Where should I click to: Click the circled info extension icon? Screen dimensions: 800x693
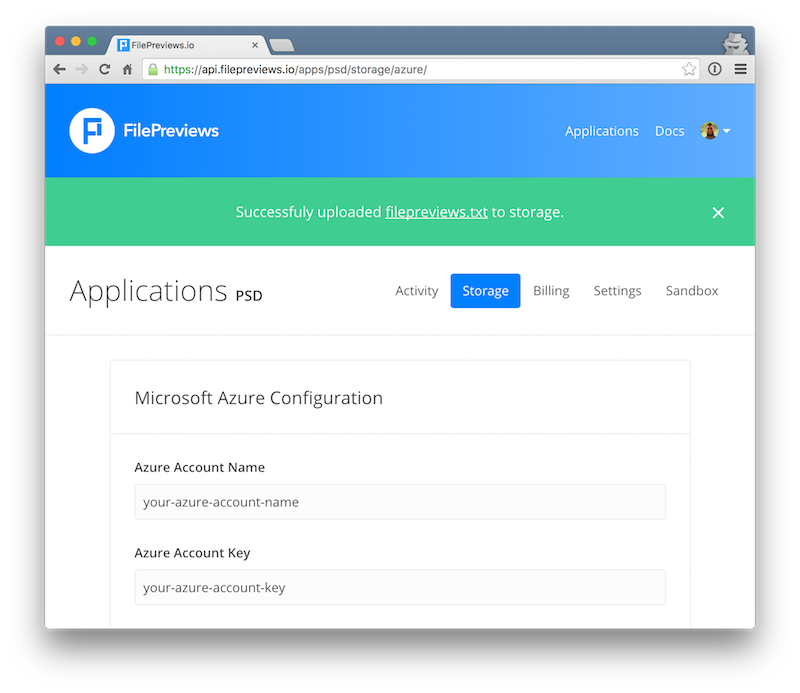(x=714, y=69)
